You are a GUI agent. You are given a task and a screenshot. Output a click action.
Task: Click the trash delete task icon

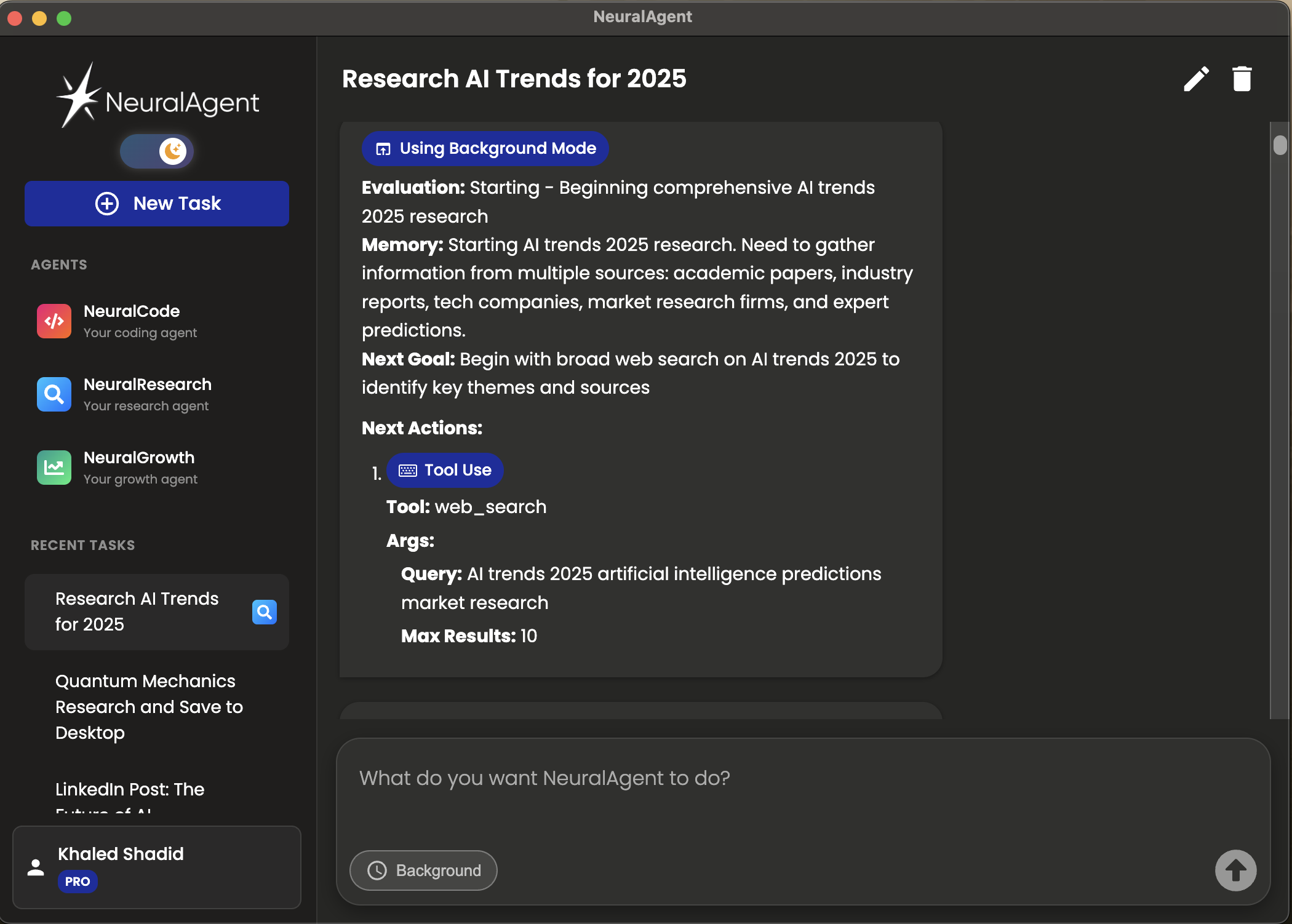(1242, 79)
